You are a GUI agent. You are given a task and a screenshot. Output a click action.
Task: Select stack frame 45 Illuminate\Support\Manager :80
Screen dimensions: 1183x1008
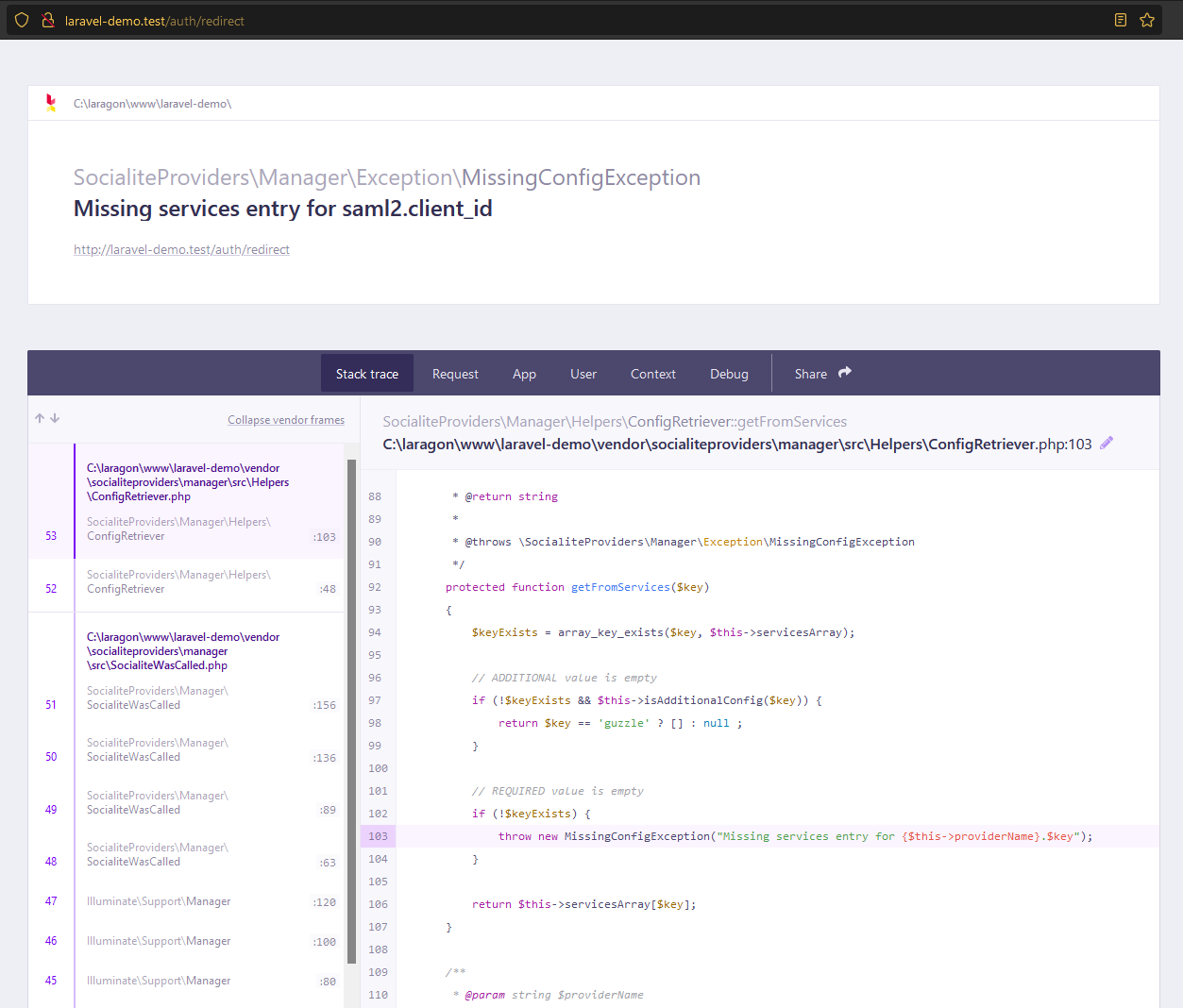pyautogui.click(x=186, y=981)
